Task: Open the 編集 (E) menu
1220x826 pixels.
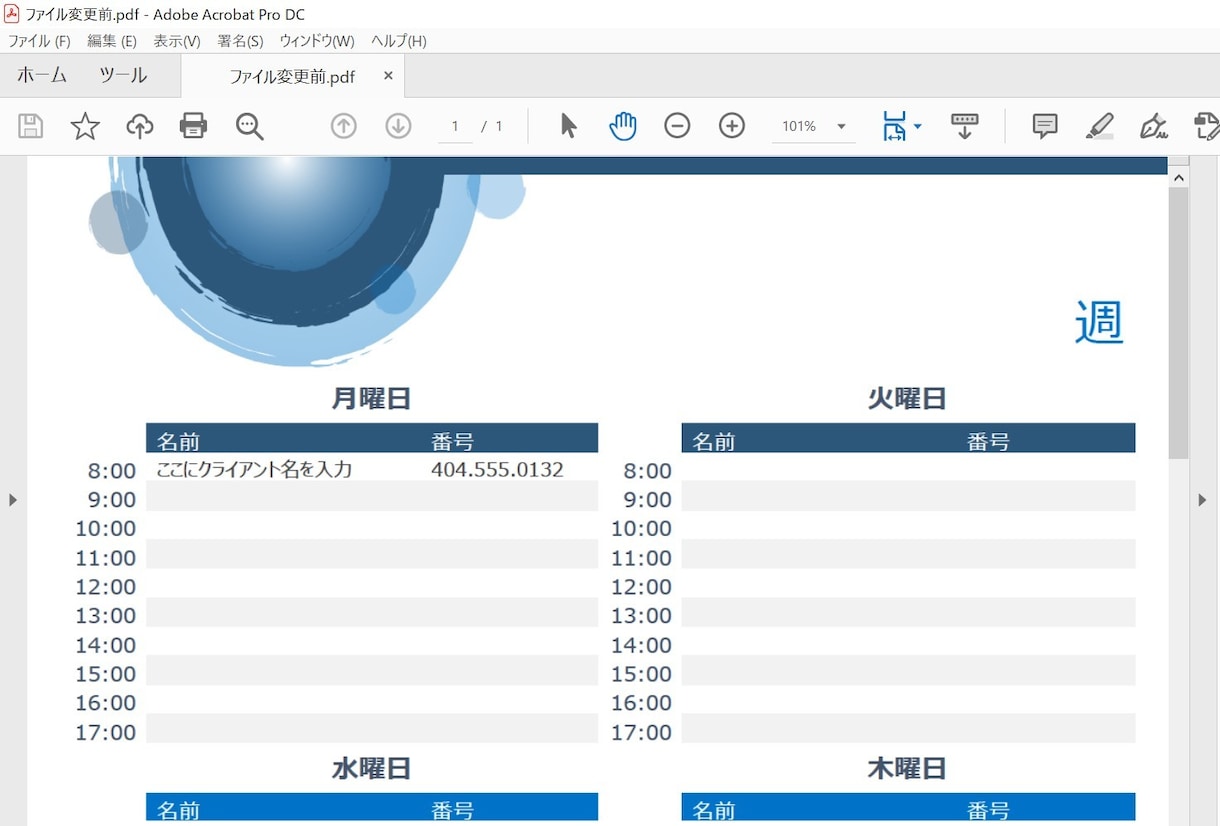Action: tap(112, 41)
